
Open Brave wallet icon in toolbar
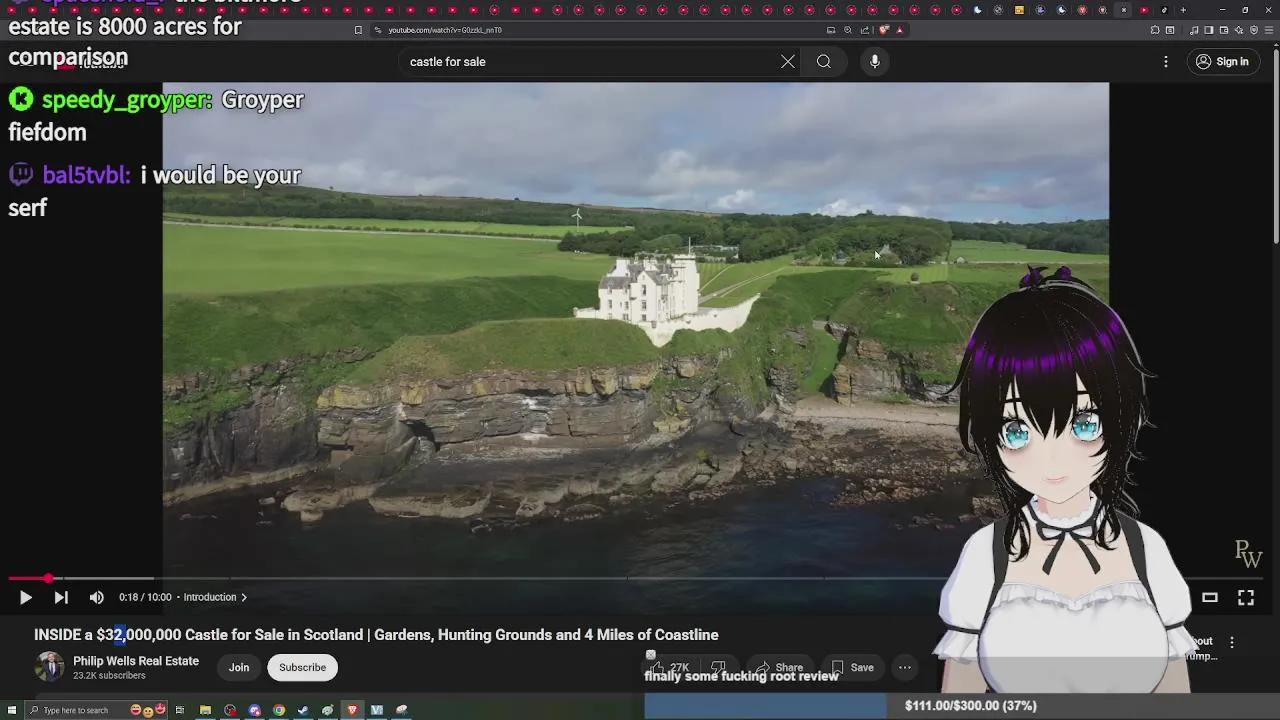(x=1224, y=30)
